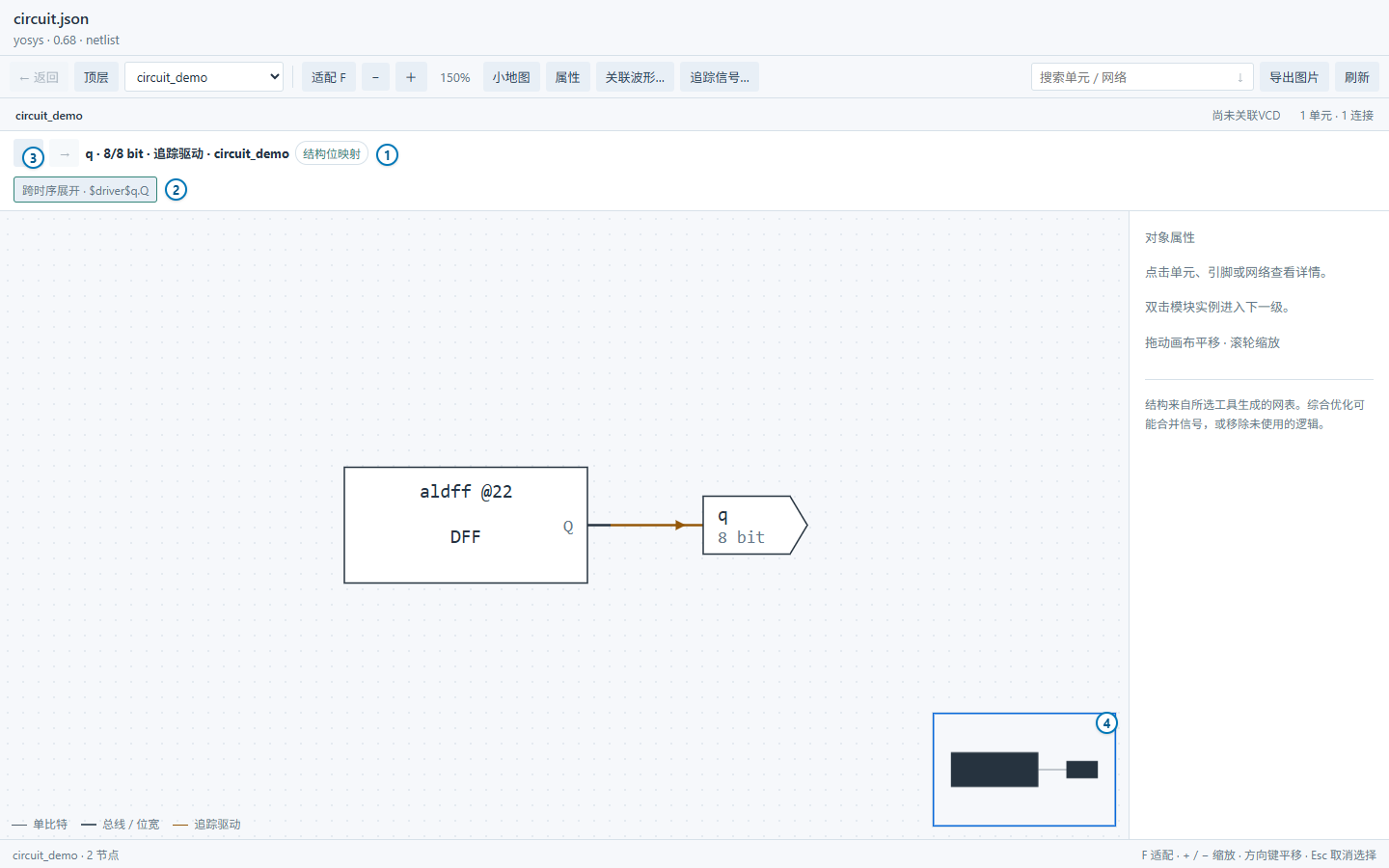Click 导出图片 to export image
Viewport: 1389px width, 868px height.
[x=1294, y=77]
